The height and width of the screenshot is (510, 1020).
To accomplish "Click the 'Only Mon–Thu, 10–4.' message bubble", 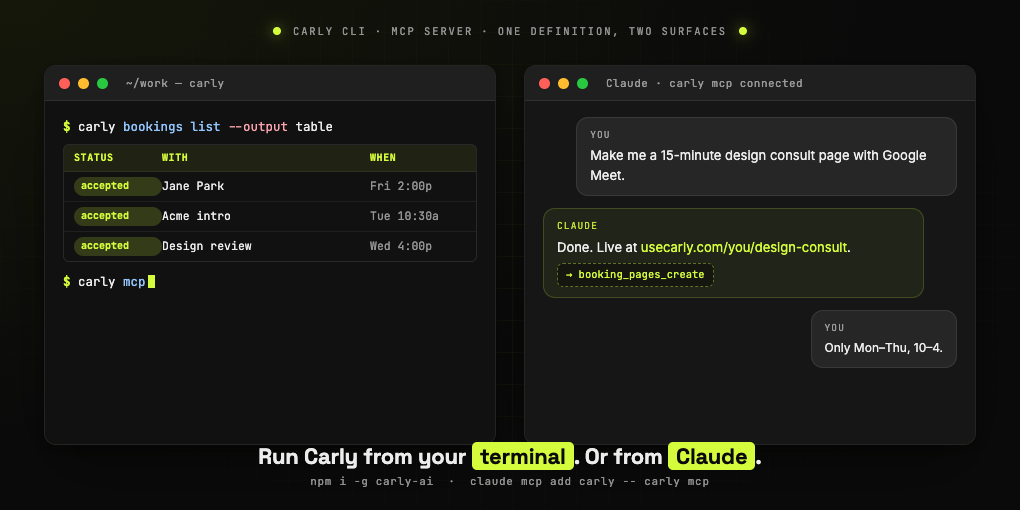I will tap(883, 339).
